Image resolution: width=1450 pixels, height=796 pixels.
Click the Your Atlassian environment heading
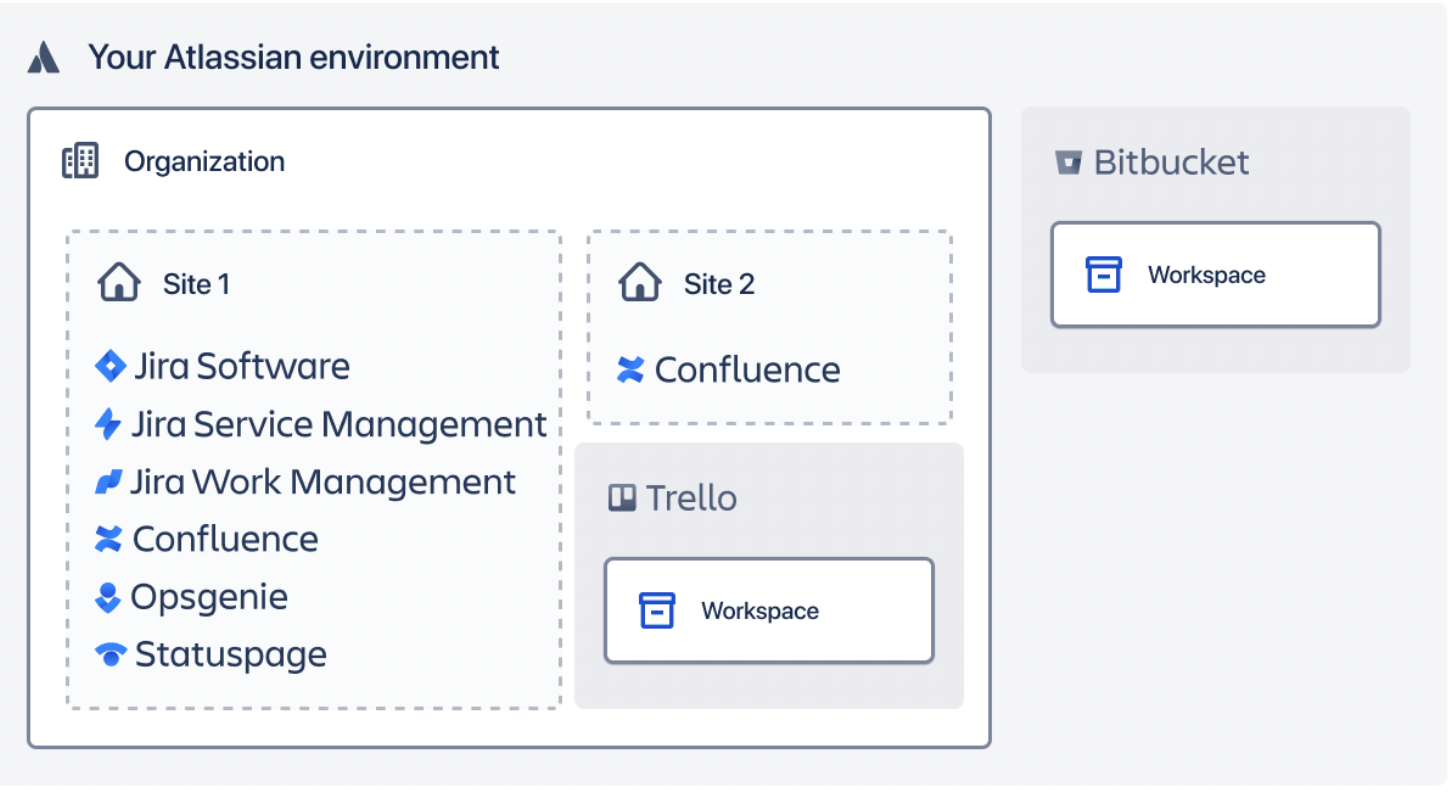(x=294, y=57)
